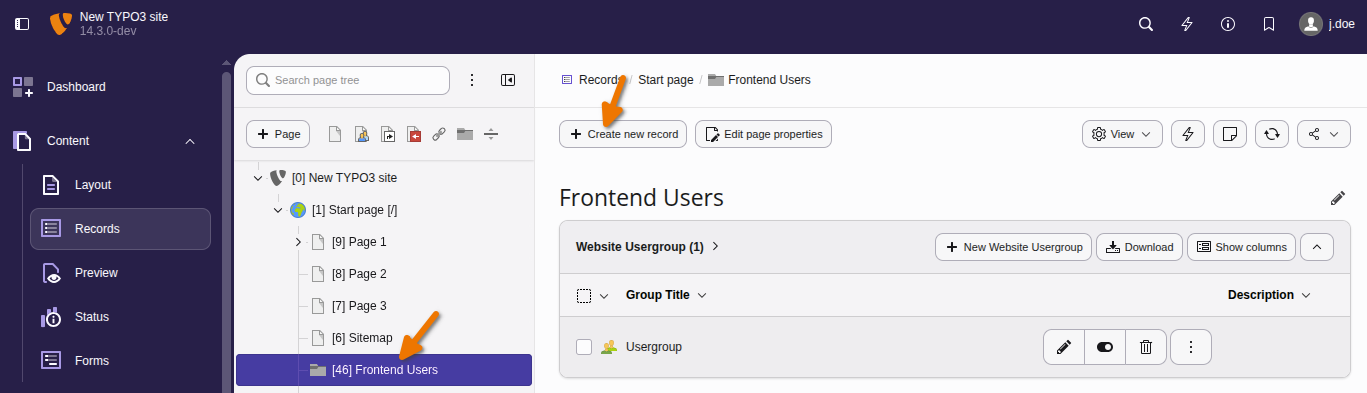Viewport: 1367px width, 393px height.
Task: Click the Search page tree field
Action: pyautogui.click(x=348, y=80)
